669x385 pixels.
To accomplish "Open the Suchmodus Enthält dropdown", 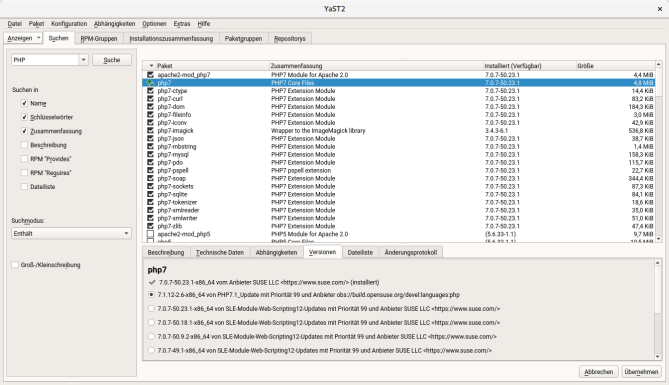I will [71, 233].
